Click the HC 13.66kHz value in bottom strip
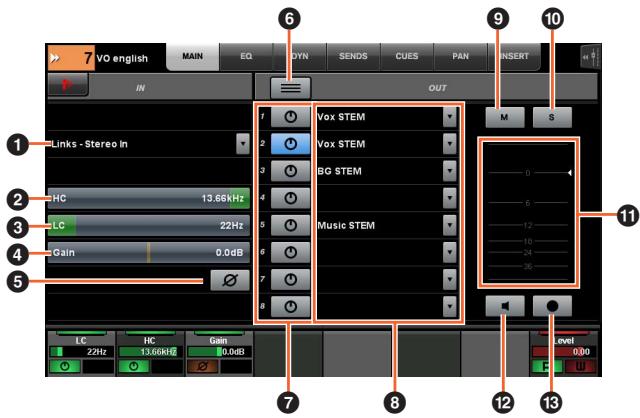The image size is (640, 418). (x=148, y=352)
